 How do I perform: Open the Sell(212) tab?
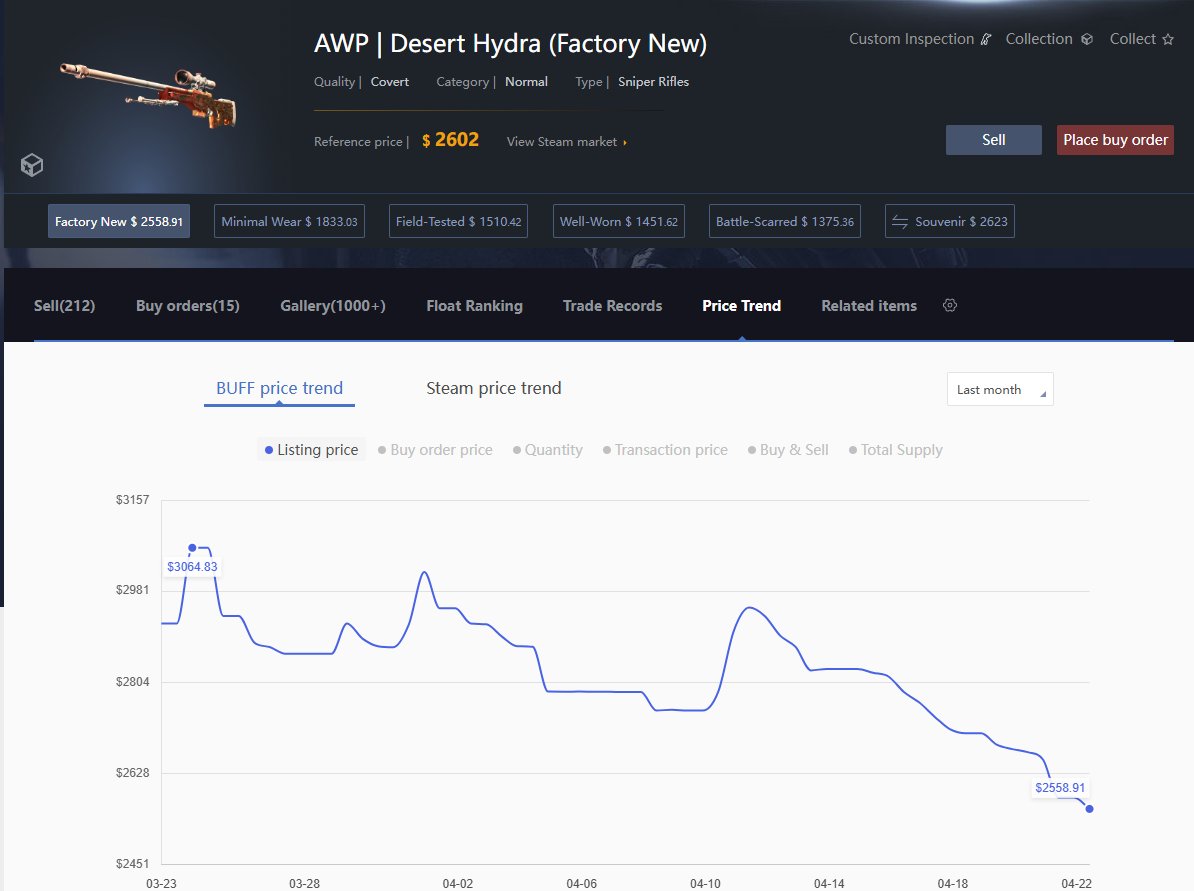tap(65, 305)
